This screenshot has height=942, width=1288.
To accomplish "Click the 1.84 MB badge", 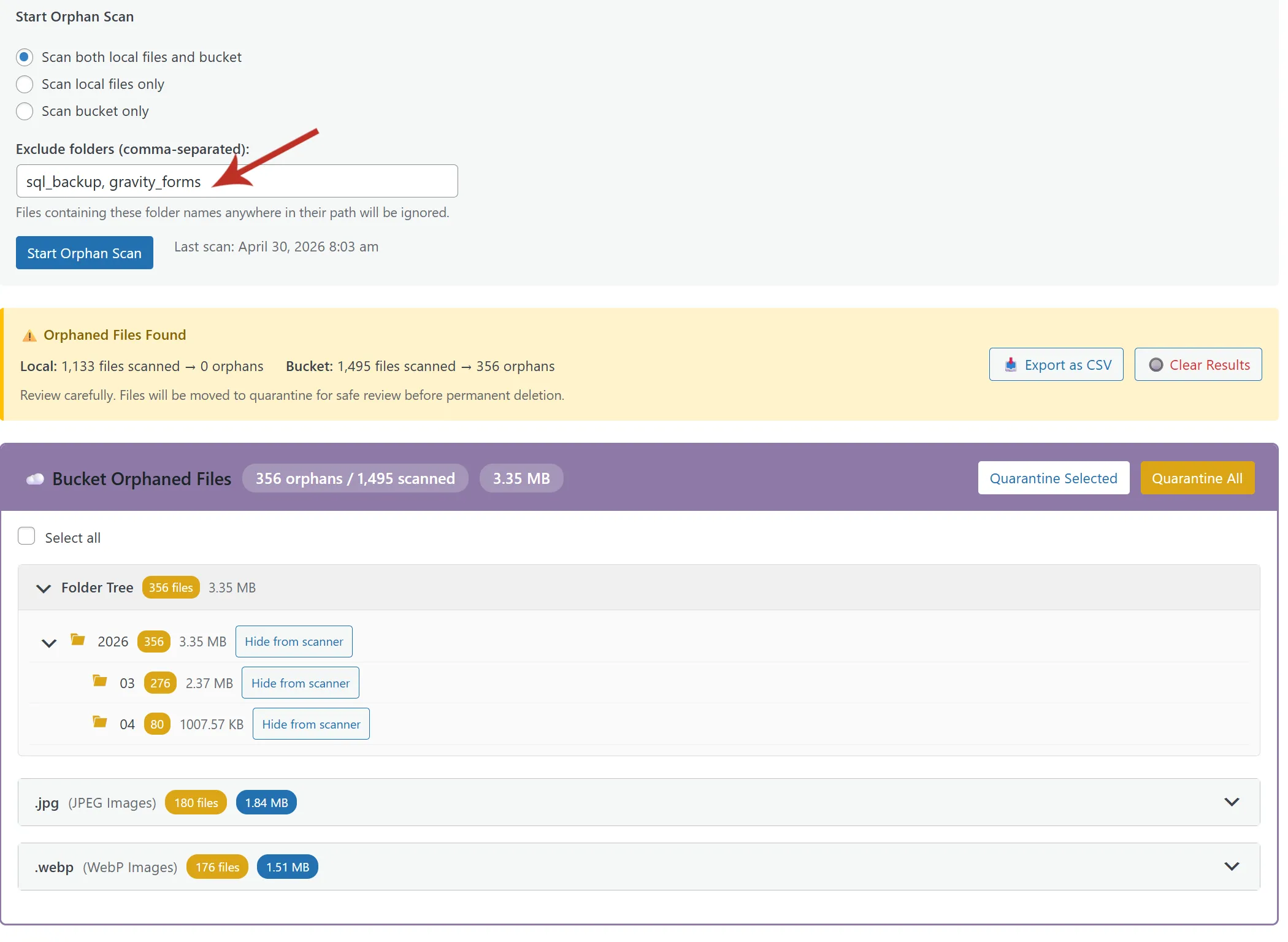I will click(x=266, y=803).
